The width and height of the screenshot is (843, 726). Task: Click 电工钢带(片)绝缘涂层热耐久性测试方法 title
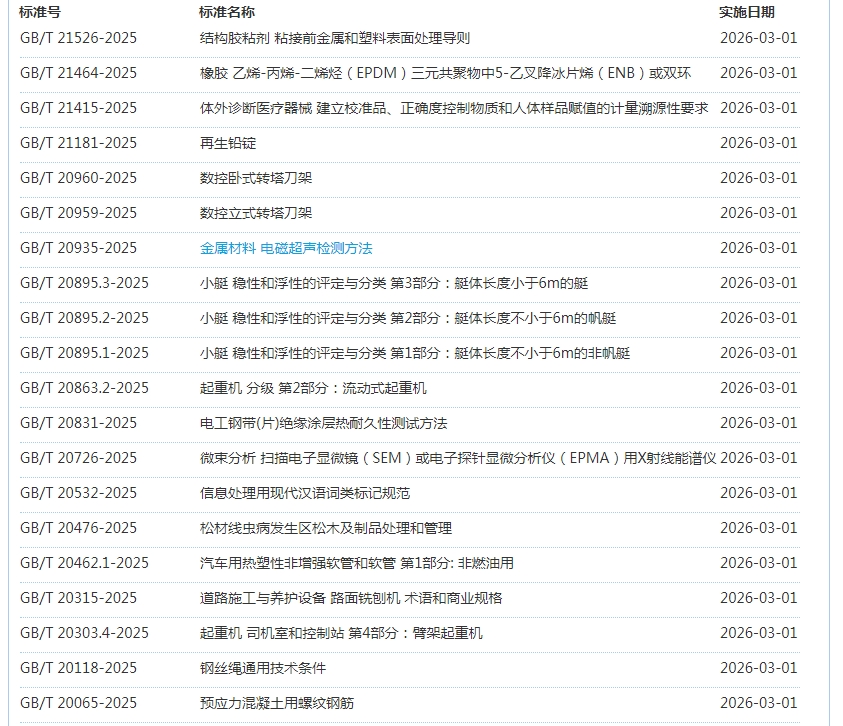323,423
